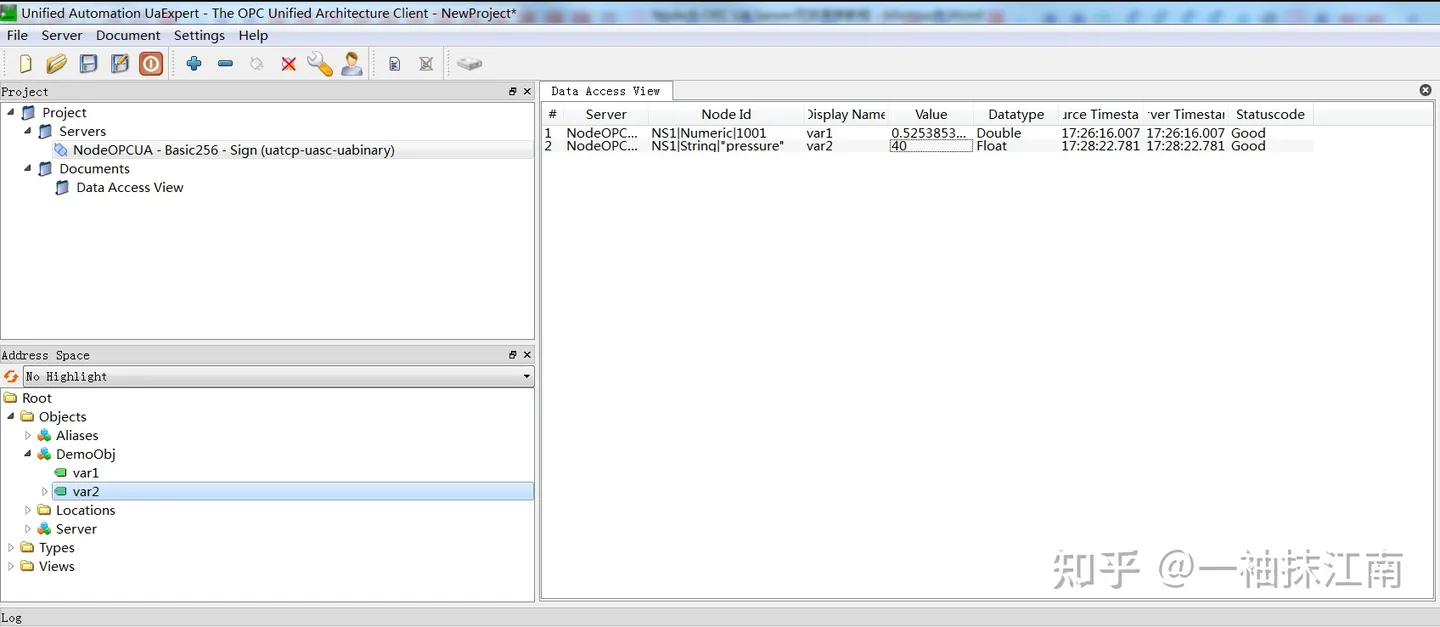Disconnect server with the red X icon
The image size is (1440, 627).
[289, 64]
